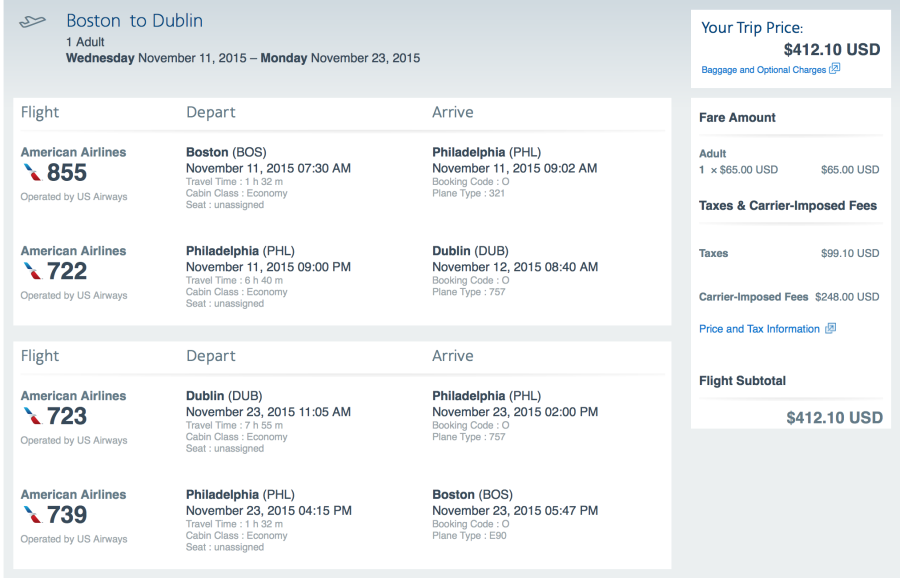
Task: Click the American Airlines logo for flight 739
Action: pos(32,515)
